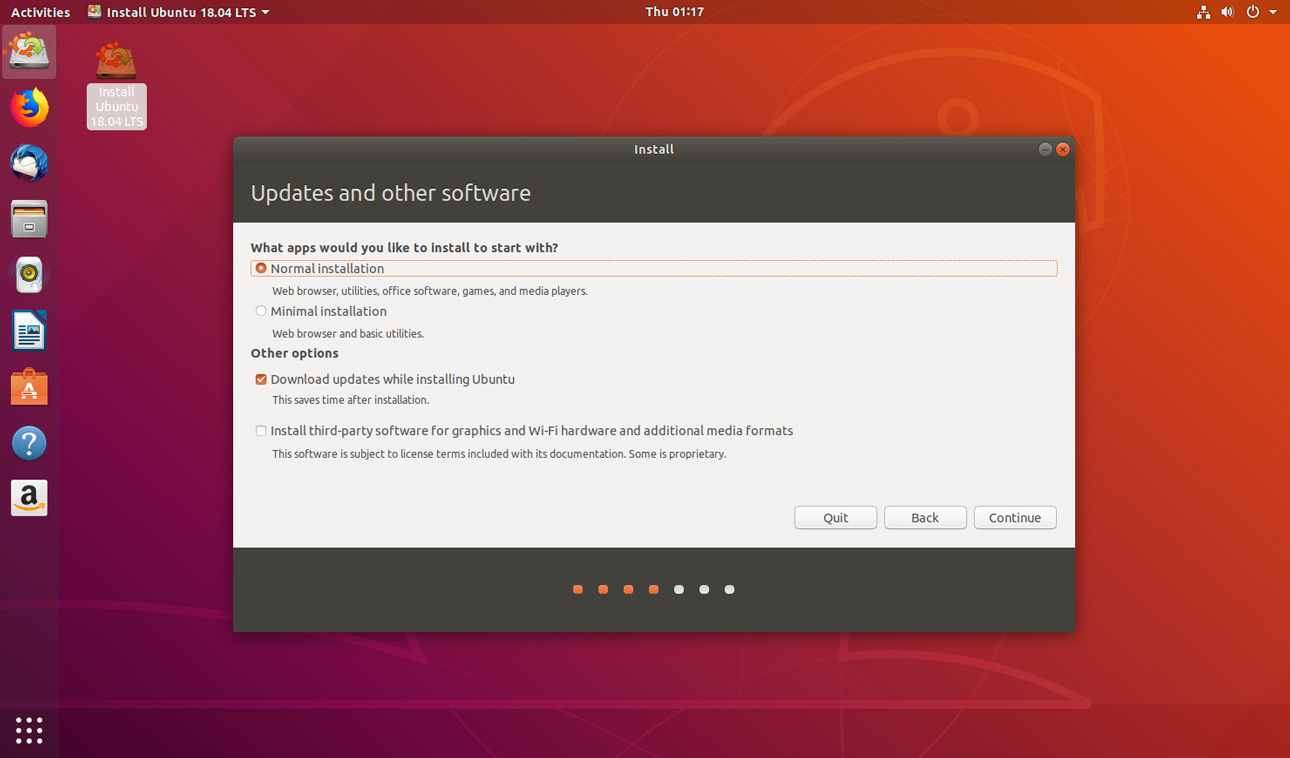Click the "Web browser, utilities, office software" description
Viewport: 1290px width, 758px height.
coord(430,291)
